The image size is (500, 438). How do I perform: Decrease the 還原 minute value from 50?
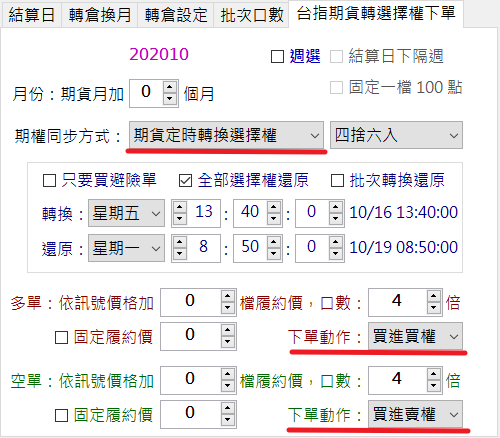pos(274,254)
